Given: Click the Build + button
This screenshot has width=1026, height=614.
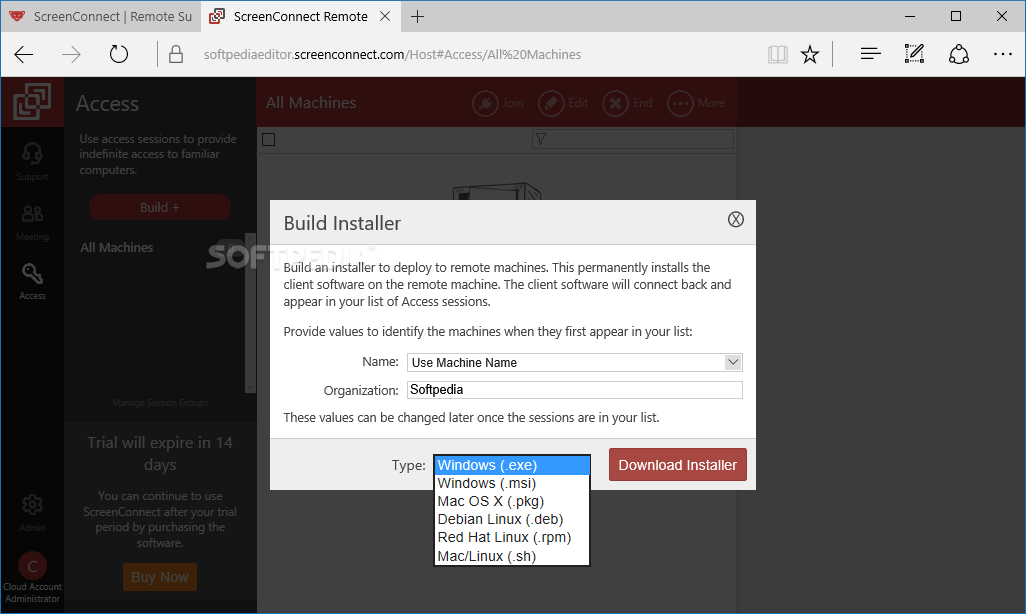Looking at the screenshot, I should [160, 208].
